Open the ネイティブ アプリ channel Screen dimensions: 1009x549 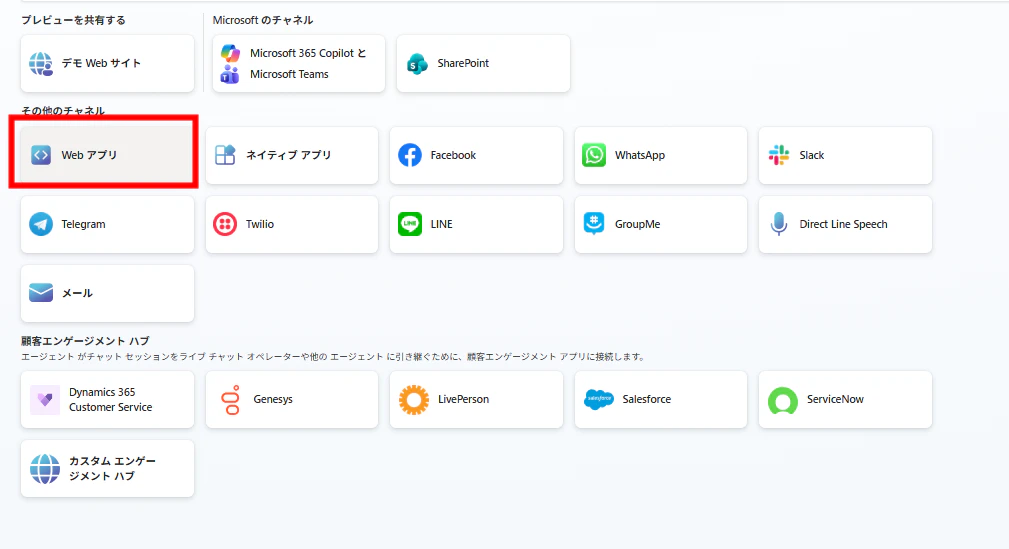pos(292,155)
